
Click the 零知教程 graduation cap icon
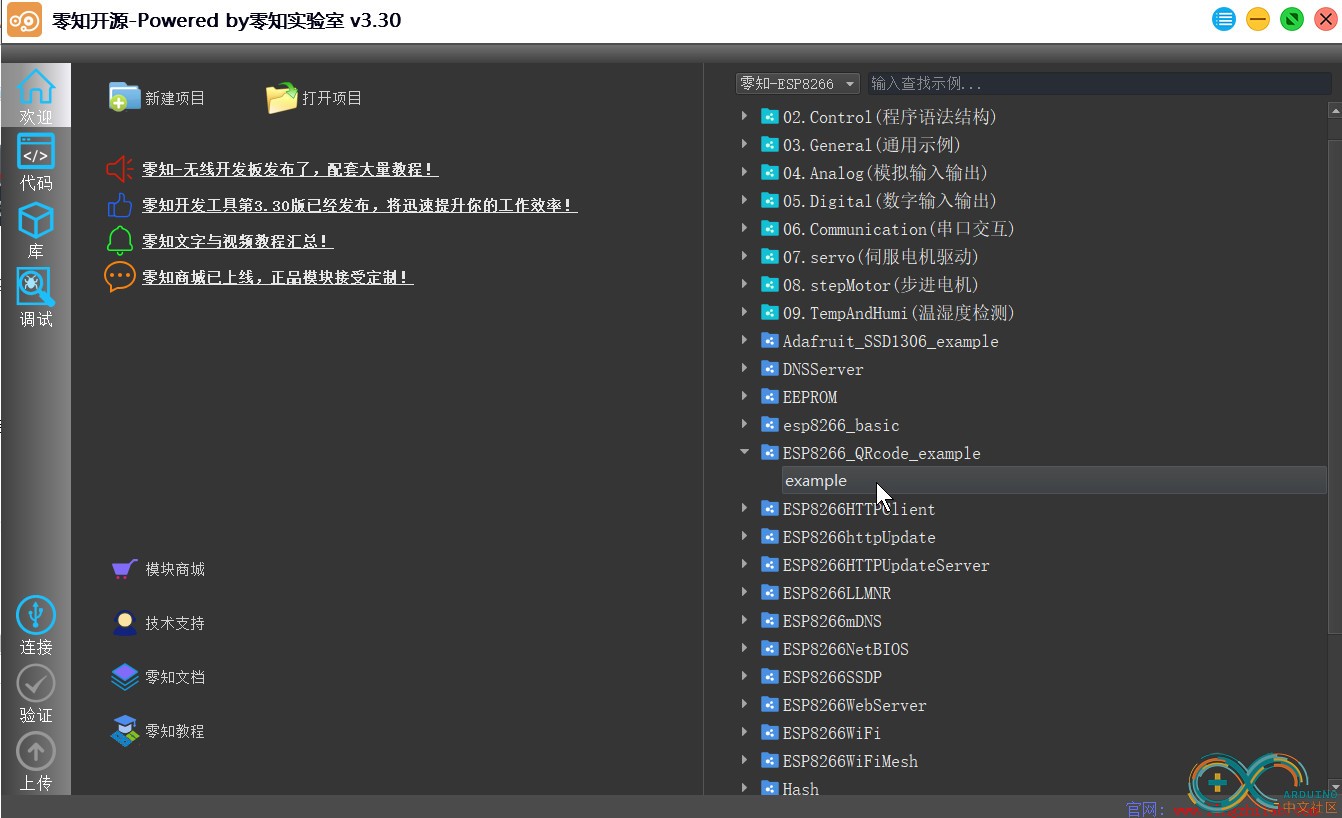click(124, 731)
